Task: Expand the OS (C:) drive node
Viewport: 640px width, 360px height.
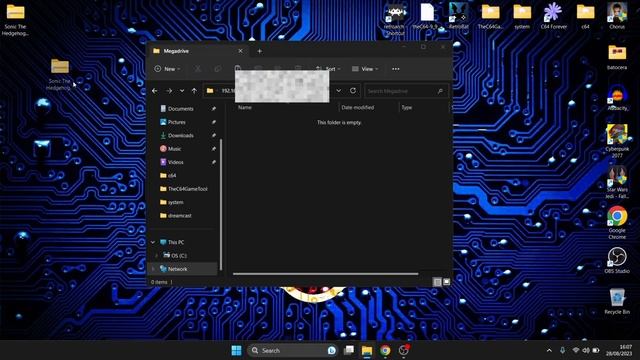Action: click(157, 256)
